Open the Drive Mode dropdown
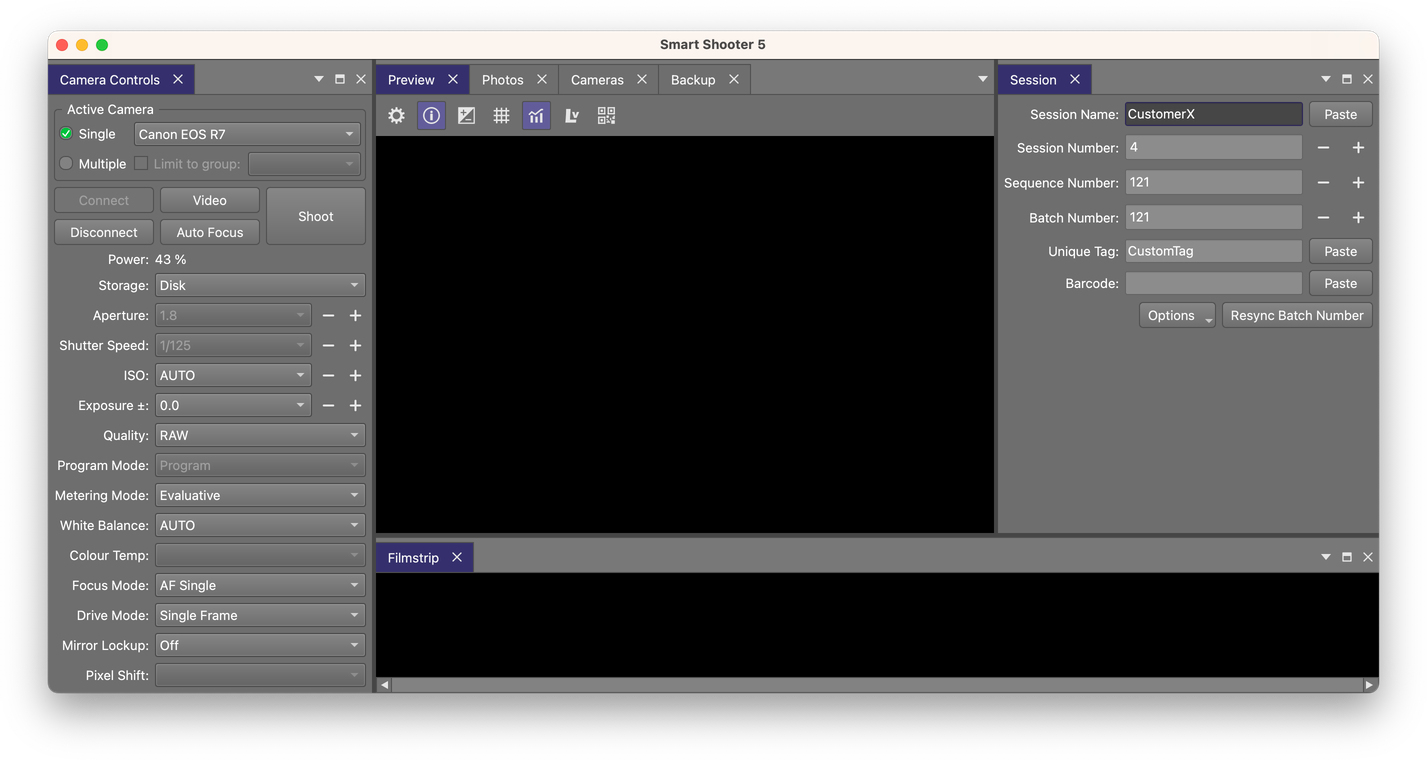The height and width of the screenshot is (760, 1427). [259, 614]
